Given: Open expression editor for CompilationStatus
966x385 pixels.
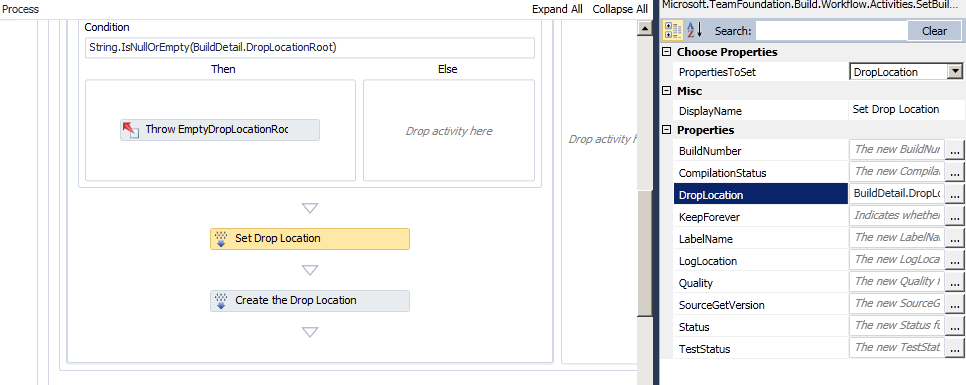Looking at the screenshot, I should 954,172.
